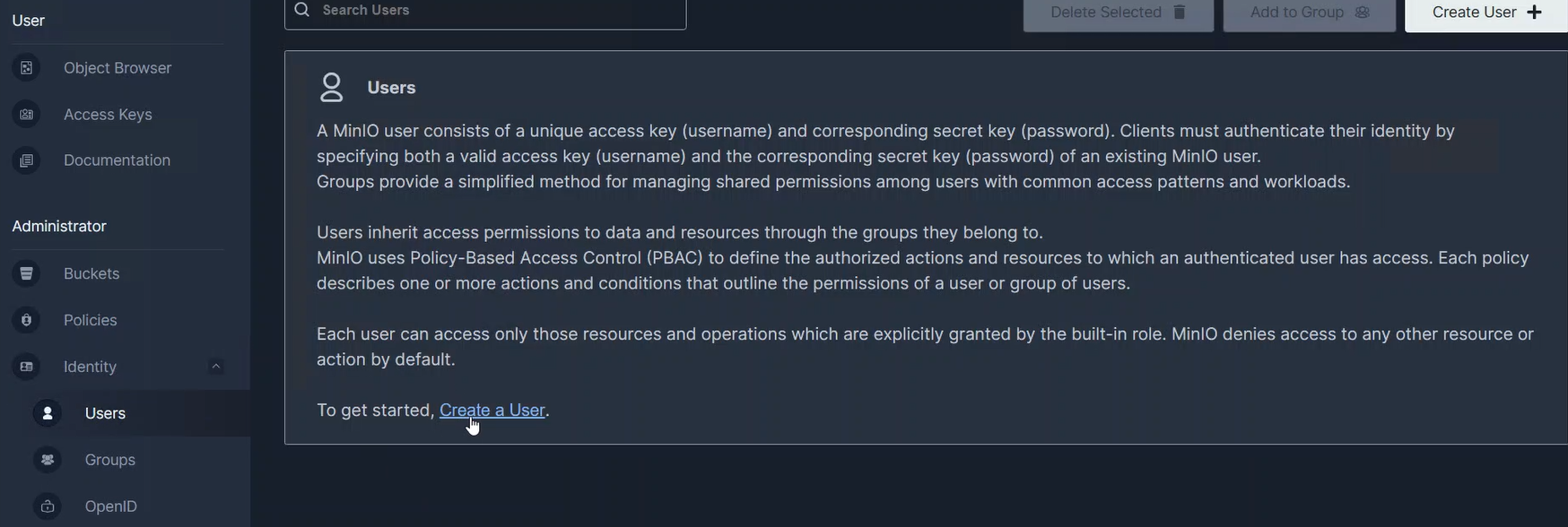Click the Groups people icon
The height and width of the screenshot is (527, 1568).
[x=48, y=460]
